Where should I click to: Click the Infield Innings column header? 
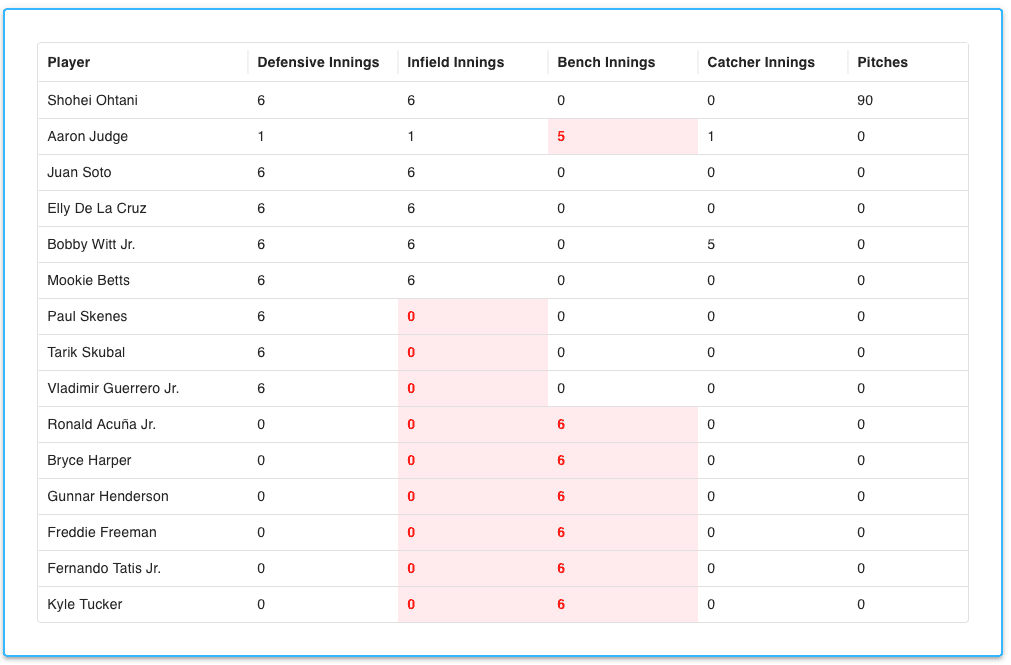(456, 62)
